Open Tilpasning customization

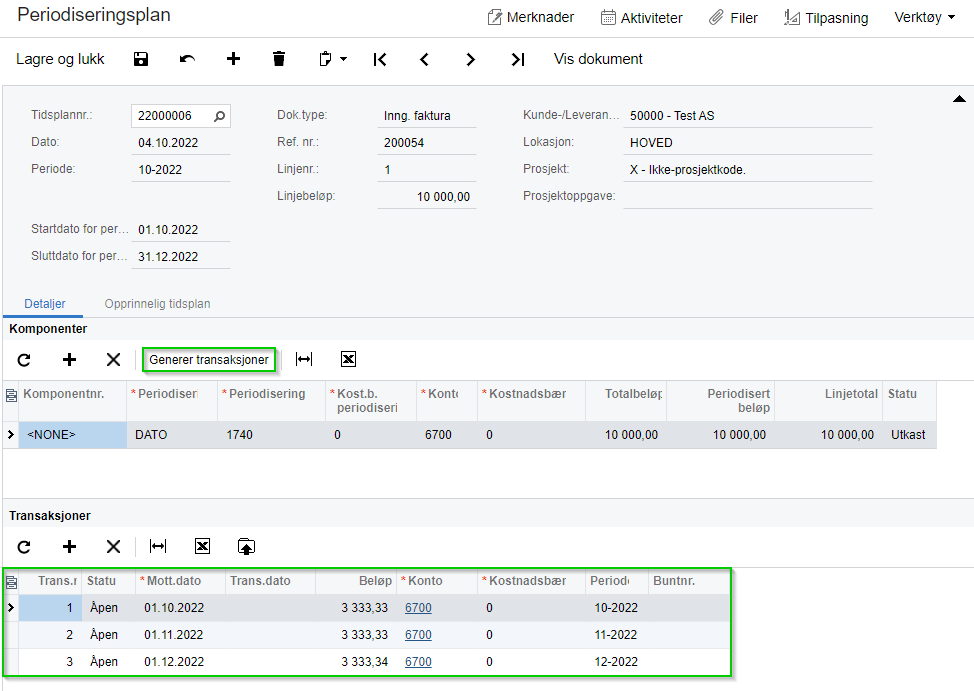pyautogui.click(x=826, y=18)
